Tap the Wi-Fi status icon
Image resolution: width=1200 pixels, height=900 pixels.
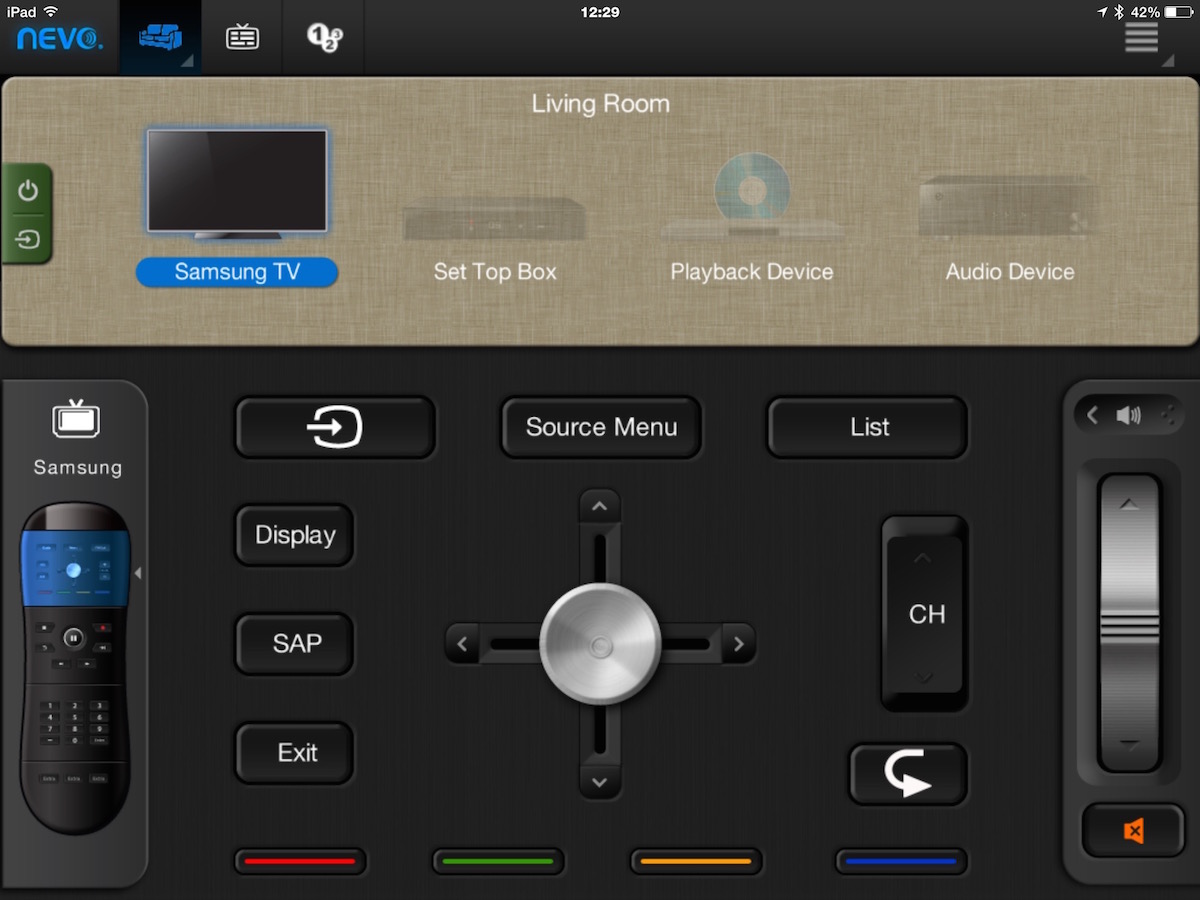pos(50,12)
